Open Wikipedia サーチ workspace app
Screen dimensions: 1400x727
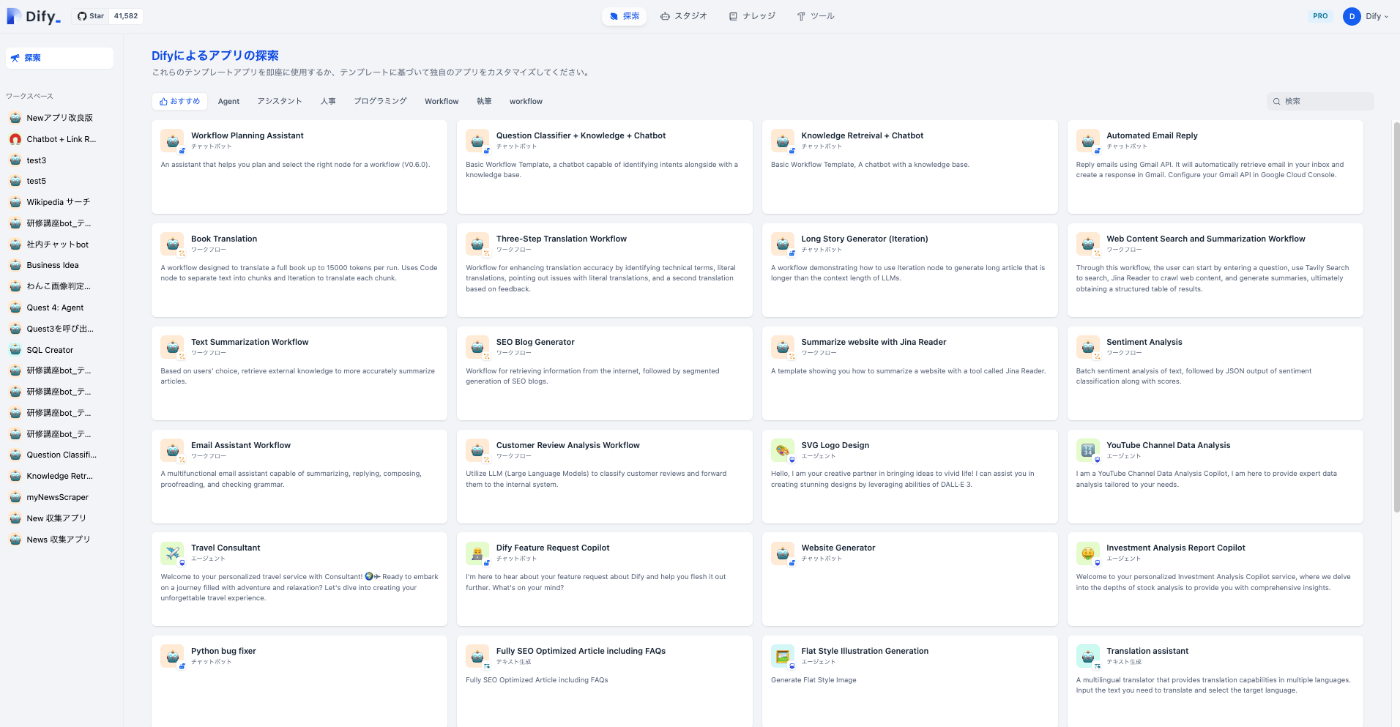coord(59,202)
